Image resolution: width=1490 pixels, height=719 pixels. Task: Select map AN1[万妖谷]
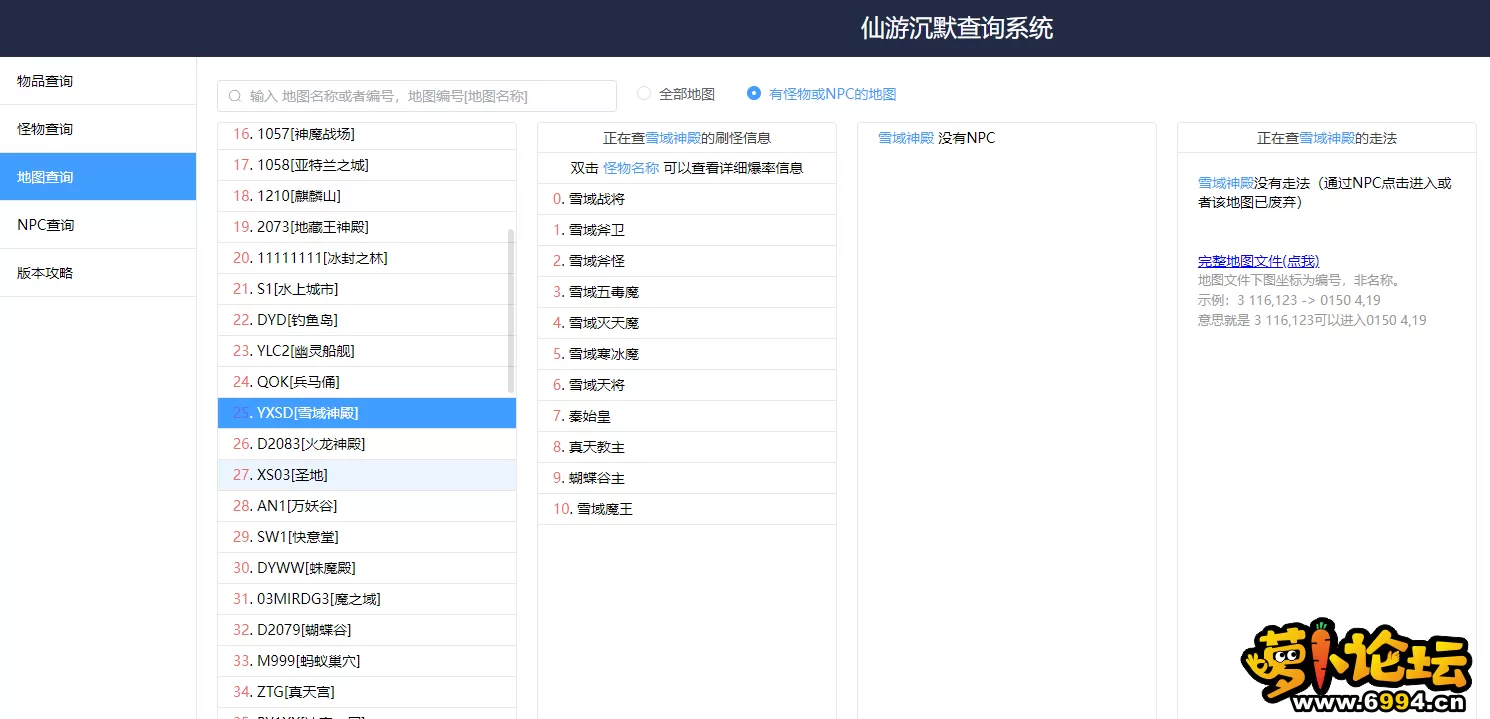[x=367, y=506]
